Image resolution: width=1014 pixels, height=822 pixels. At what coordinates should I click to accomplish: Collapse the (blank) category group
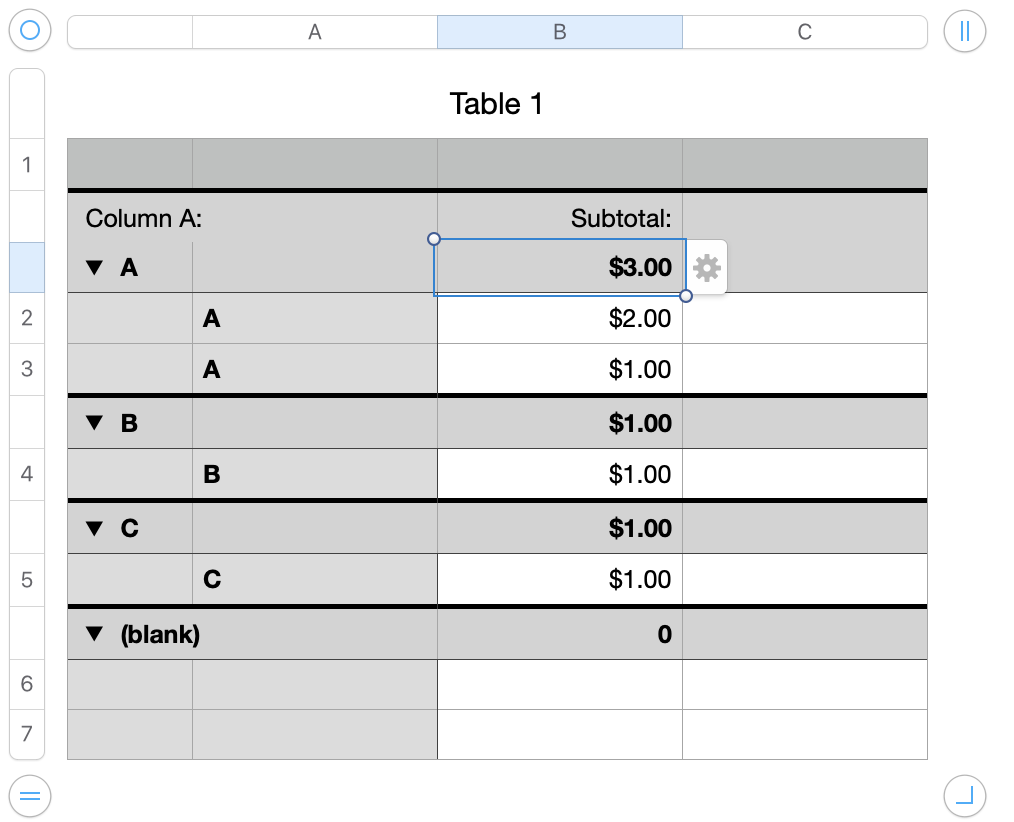(95, 634)
